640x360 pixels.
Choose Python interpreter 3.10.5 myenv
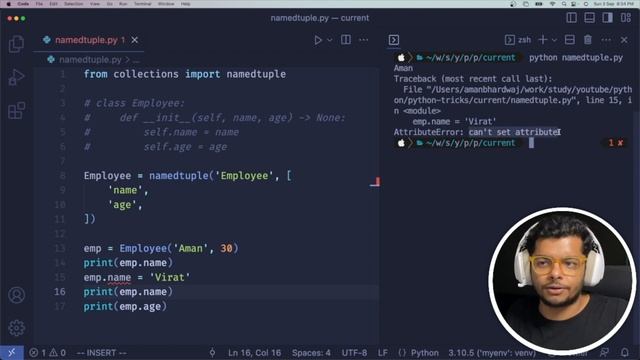[x=491, y=353]
